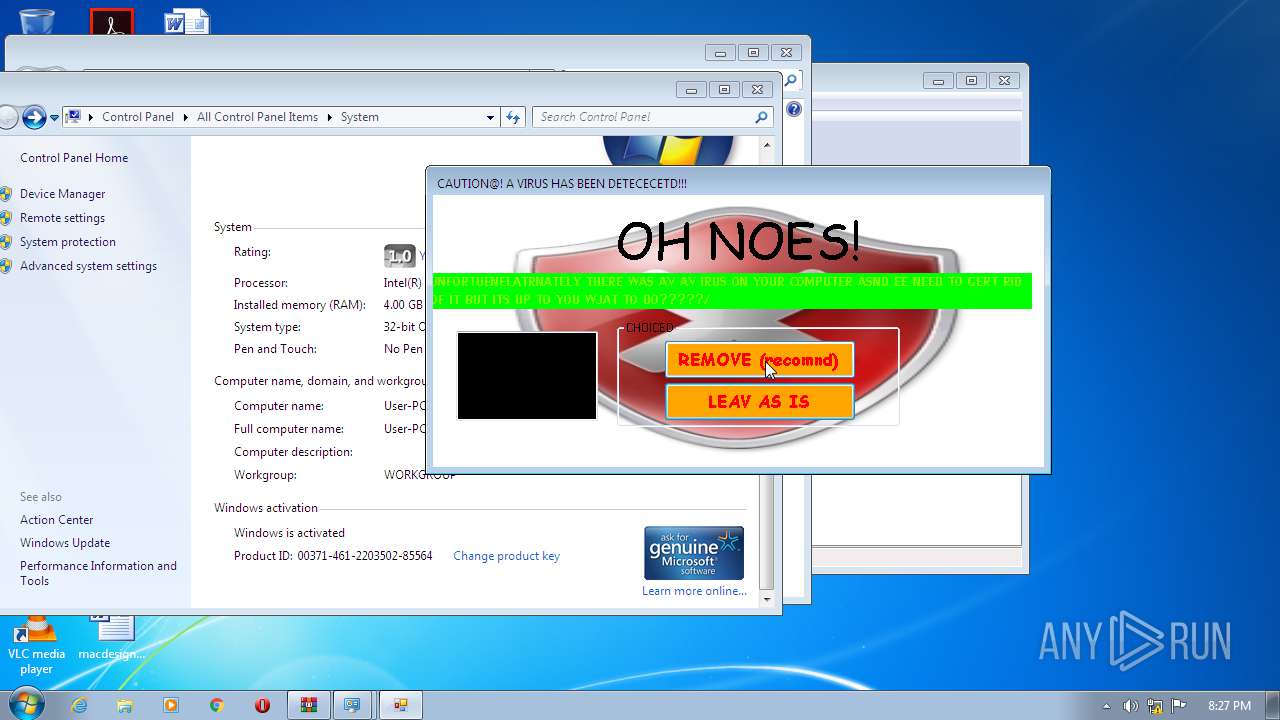Viewport: 1280px width, 720px height.
Task: Select Word document desktop icon
Action: click(187, 20)
